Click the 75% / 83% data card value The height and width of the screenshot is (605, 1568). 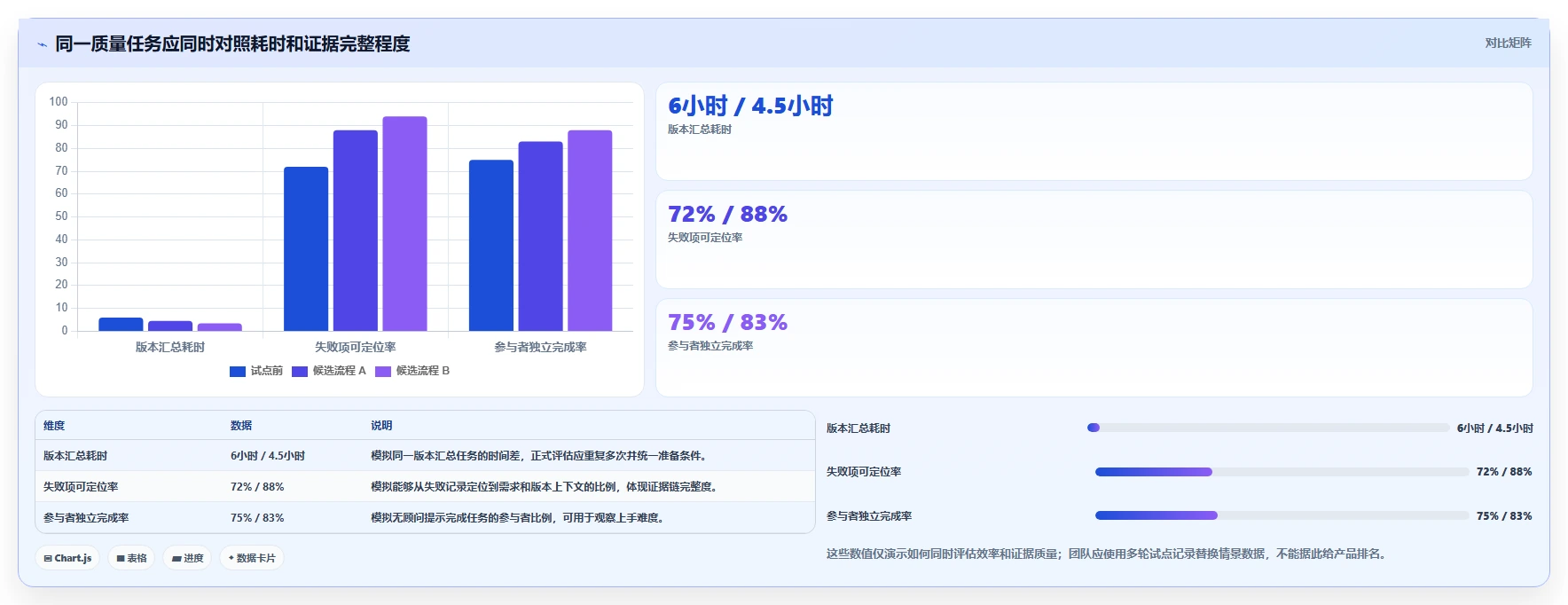tap(727, 323)
